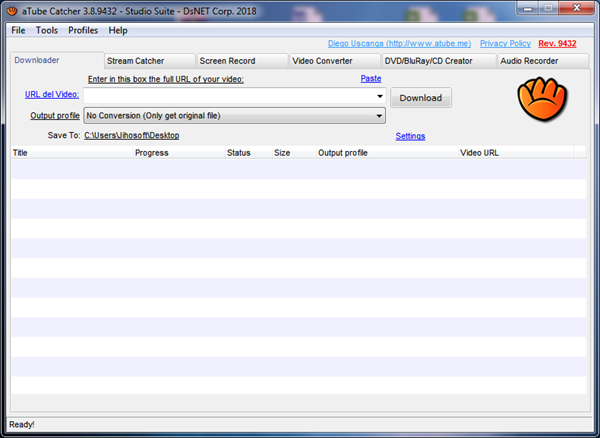Click the 'Enter in this box' instruction text

click(166, 79)
